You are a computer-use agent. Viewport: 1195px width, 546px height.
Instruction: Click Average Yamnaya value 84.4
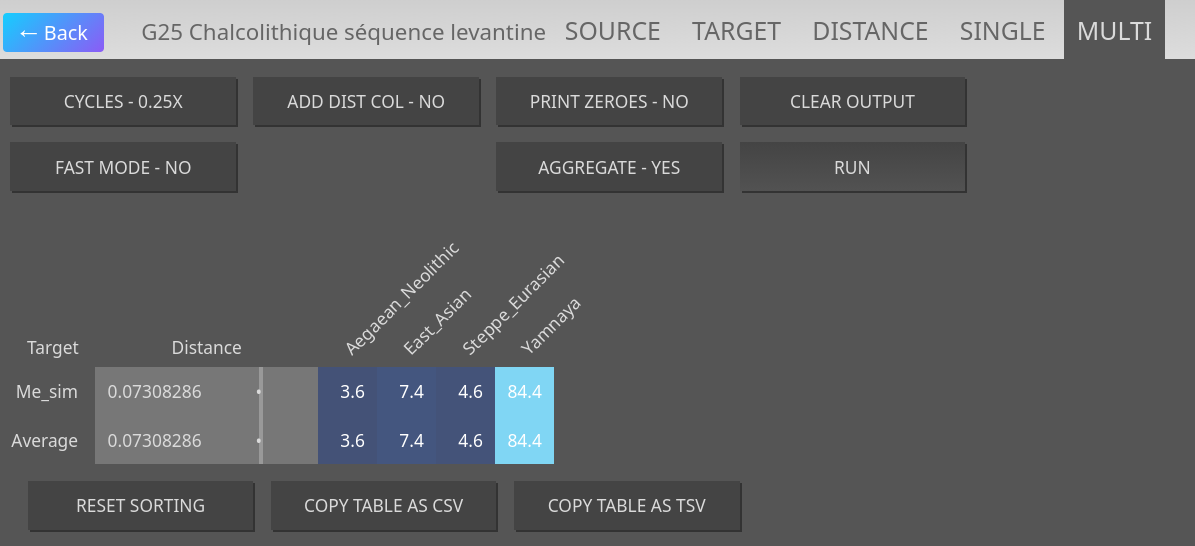[x=524, y=441]
